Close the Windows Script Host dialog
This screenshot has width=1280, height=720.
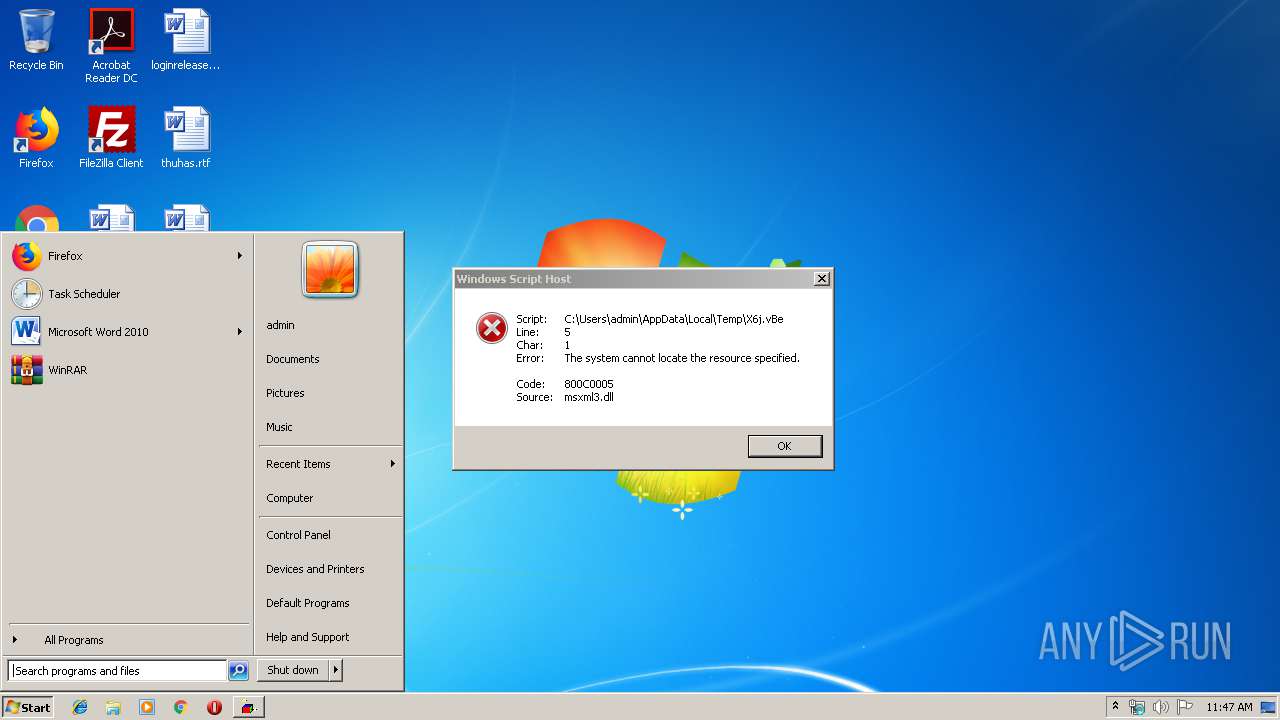click(821, 279)
